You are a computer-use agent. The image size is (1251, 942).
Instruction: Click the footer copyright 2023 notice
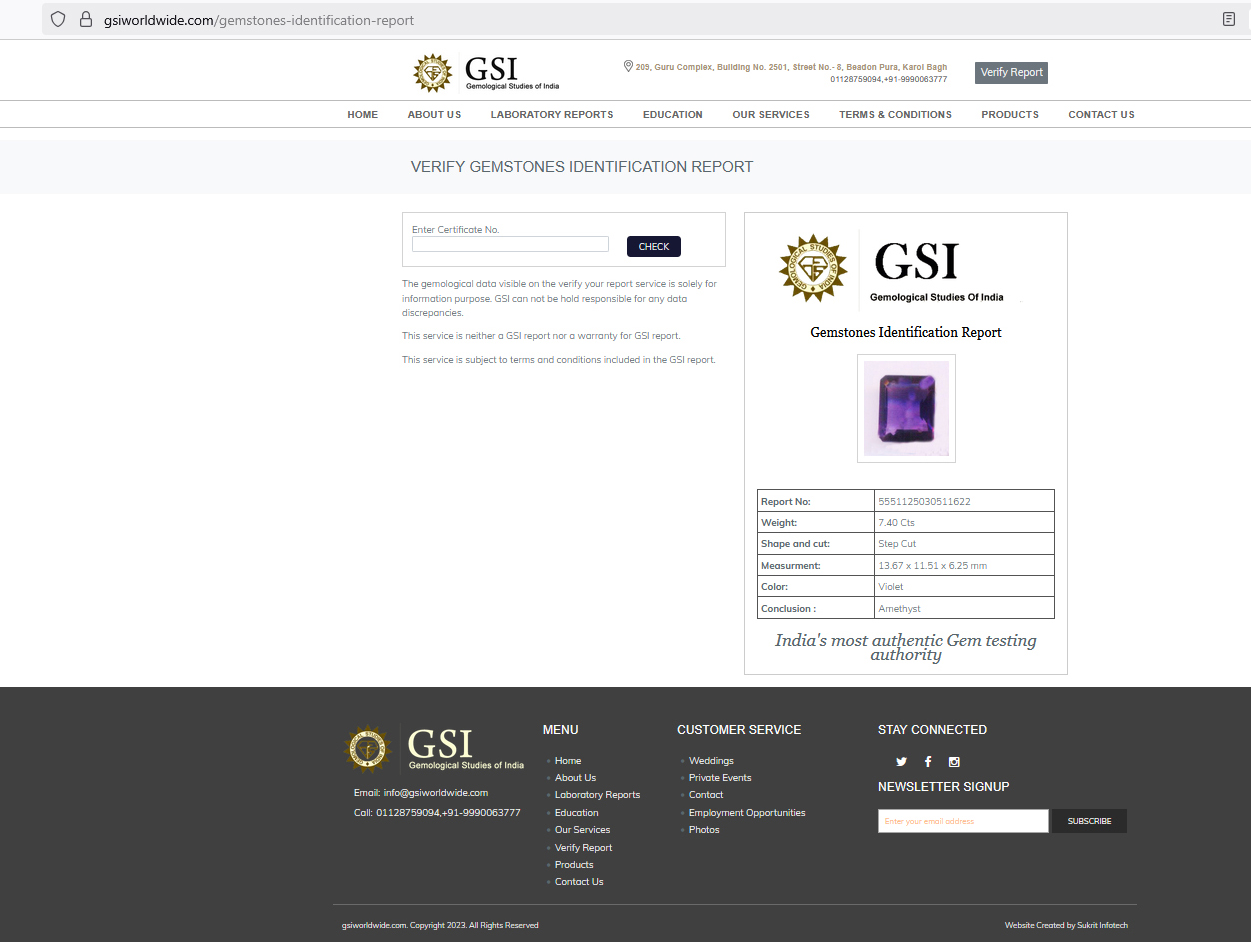click(x=440, y=925)
